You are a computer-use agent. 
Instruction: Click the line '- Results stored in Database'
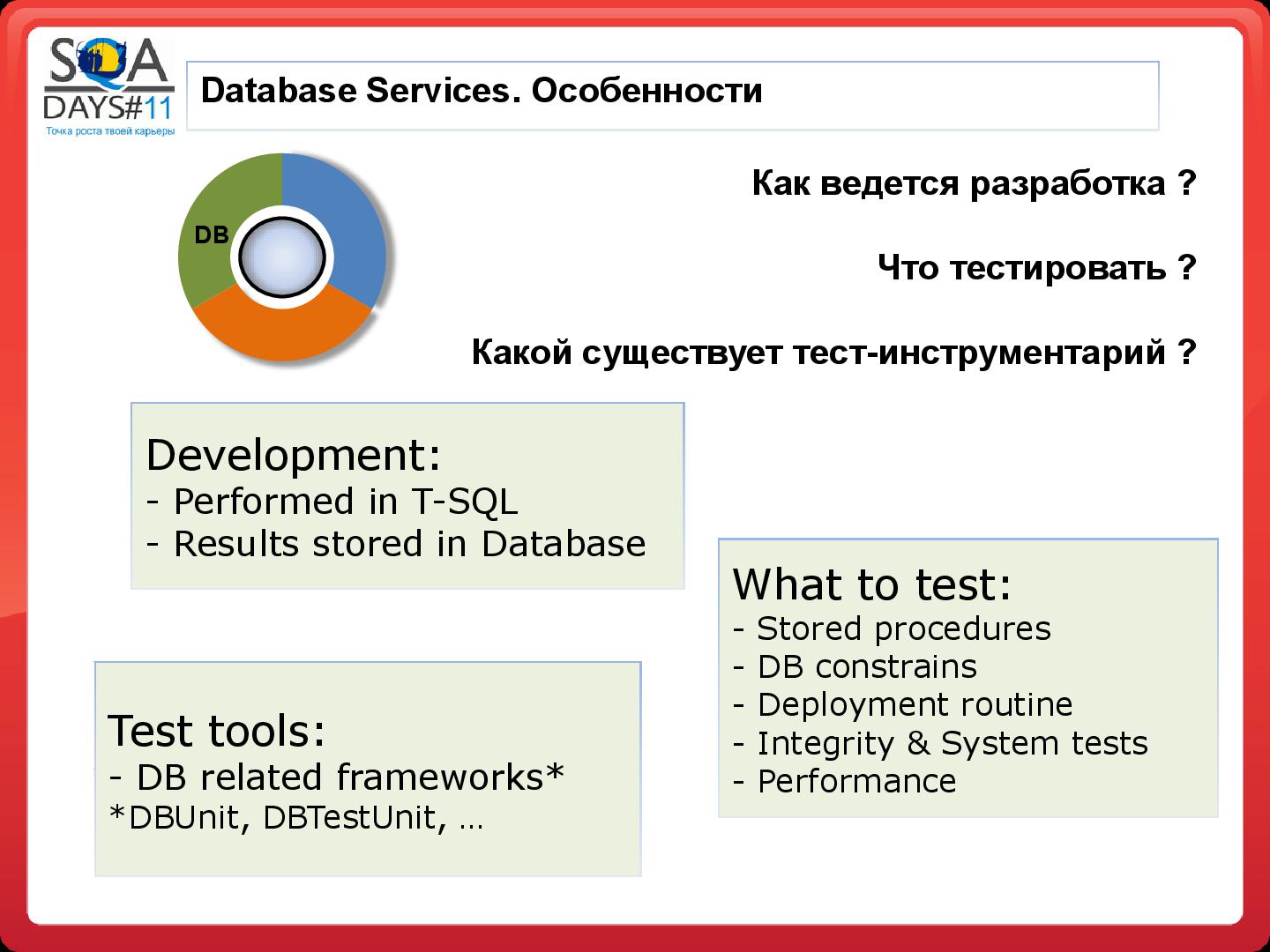396,544
